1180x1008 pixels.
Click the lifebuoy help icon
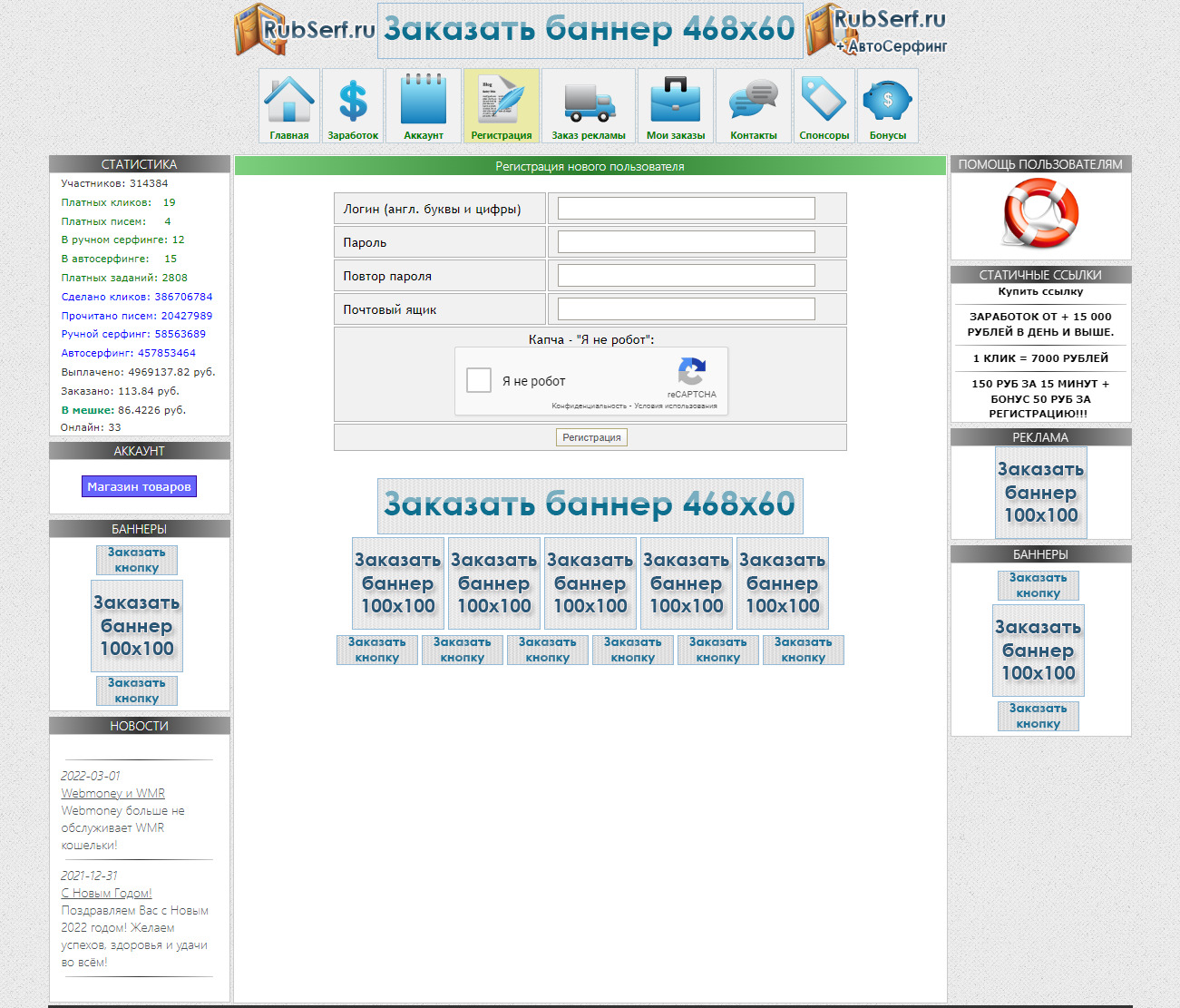point(1040,213)
